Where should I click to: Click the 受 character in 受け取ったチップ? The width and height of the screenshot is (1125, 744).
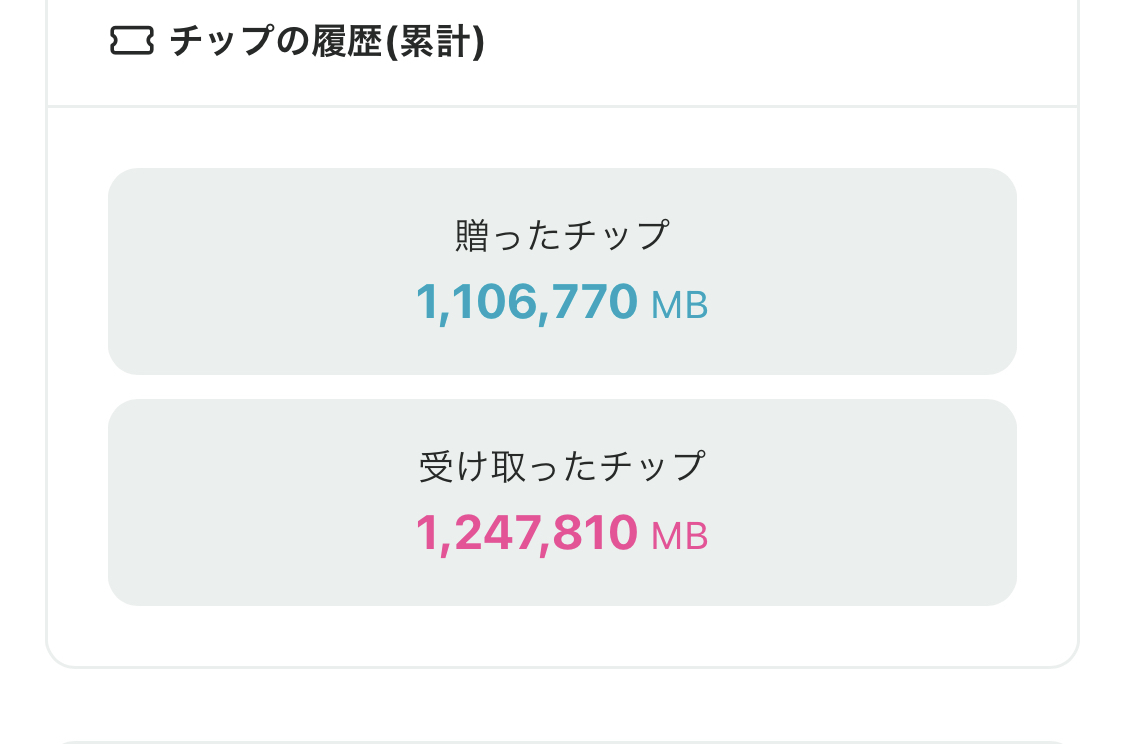pyautogui.click(x=435, y=467)
